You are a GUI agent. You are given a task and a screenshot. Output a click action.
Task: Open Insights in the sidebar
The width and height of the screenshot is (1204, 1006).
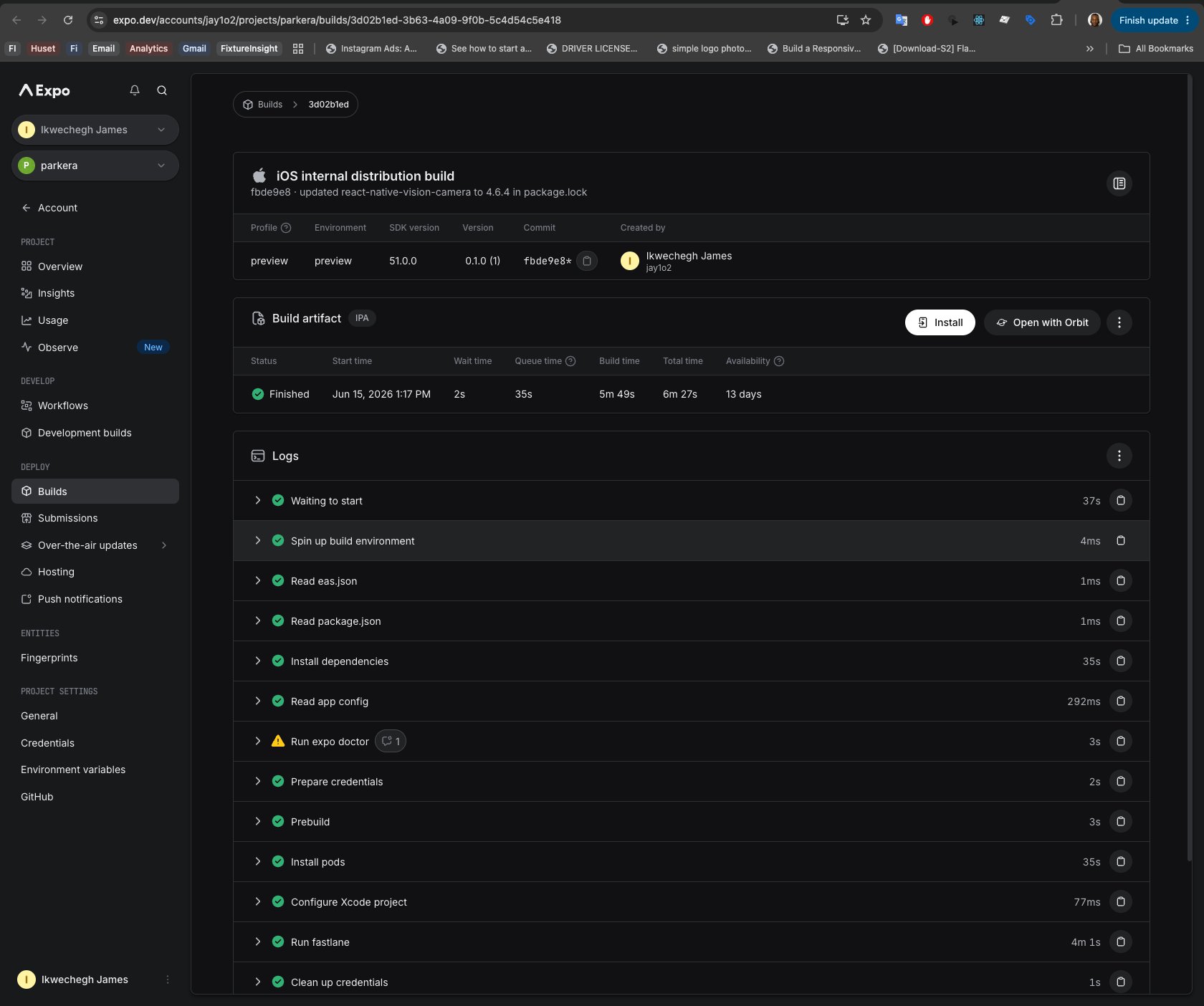tap(95, 293)
